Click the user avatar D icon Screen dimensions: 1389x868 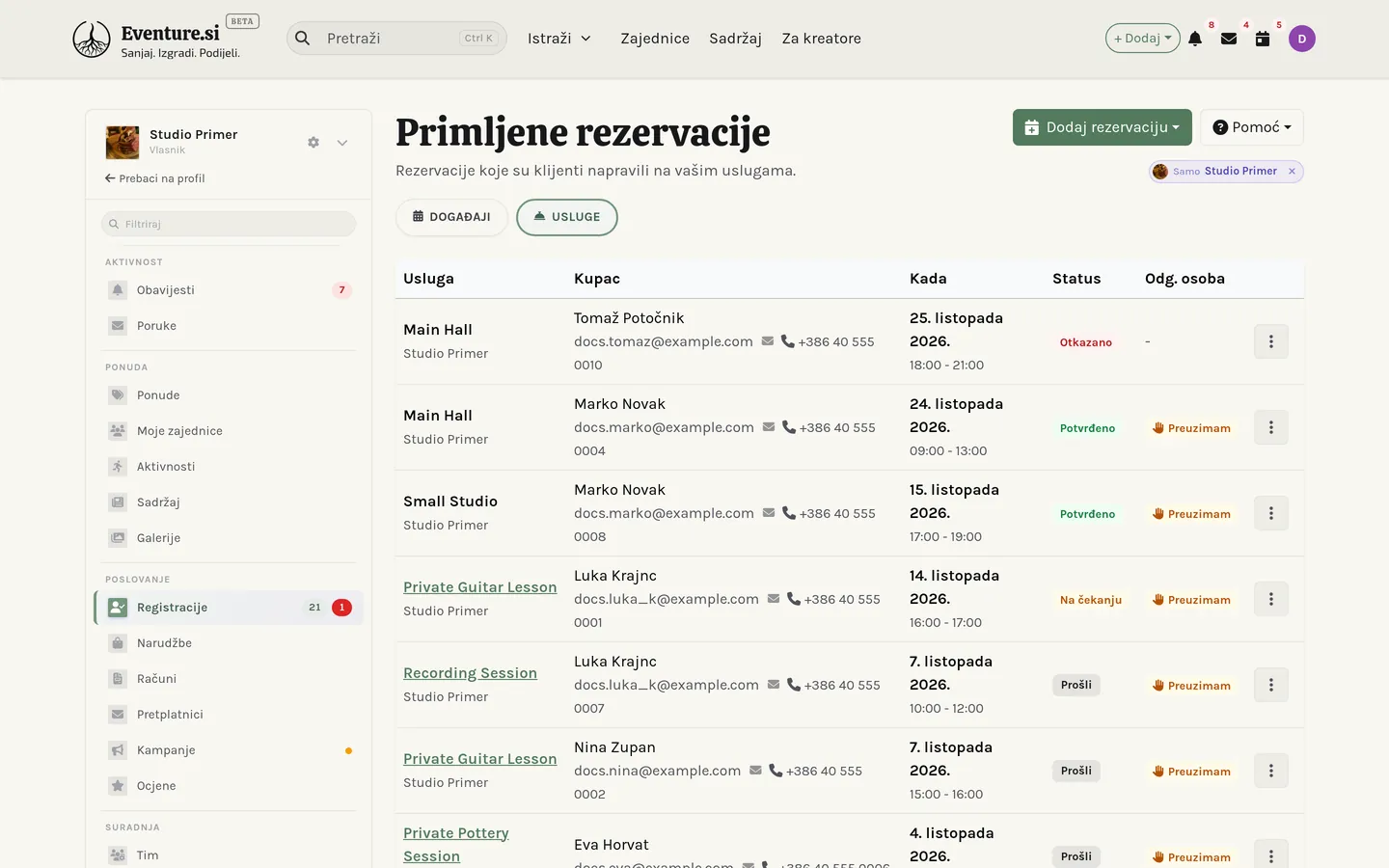coord(1302,39)
